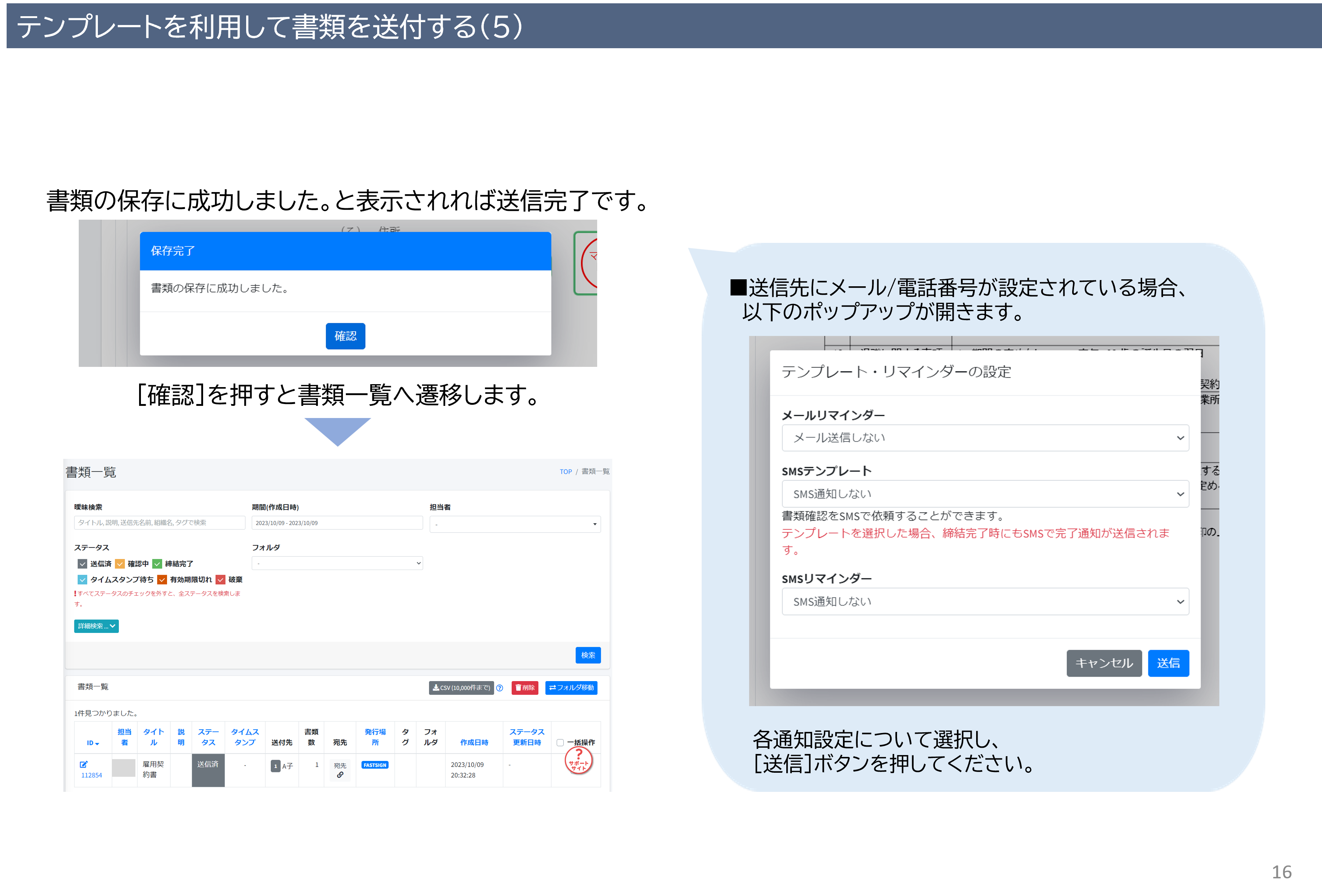Click the CSV download button

point(461,688)
